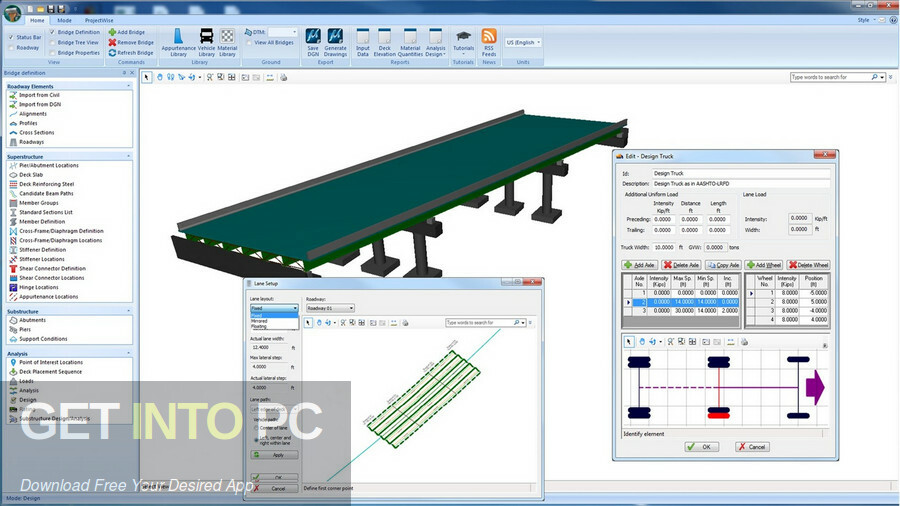Click the print icon in main view toolbar

pos(284,77)
